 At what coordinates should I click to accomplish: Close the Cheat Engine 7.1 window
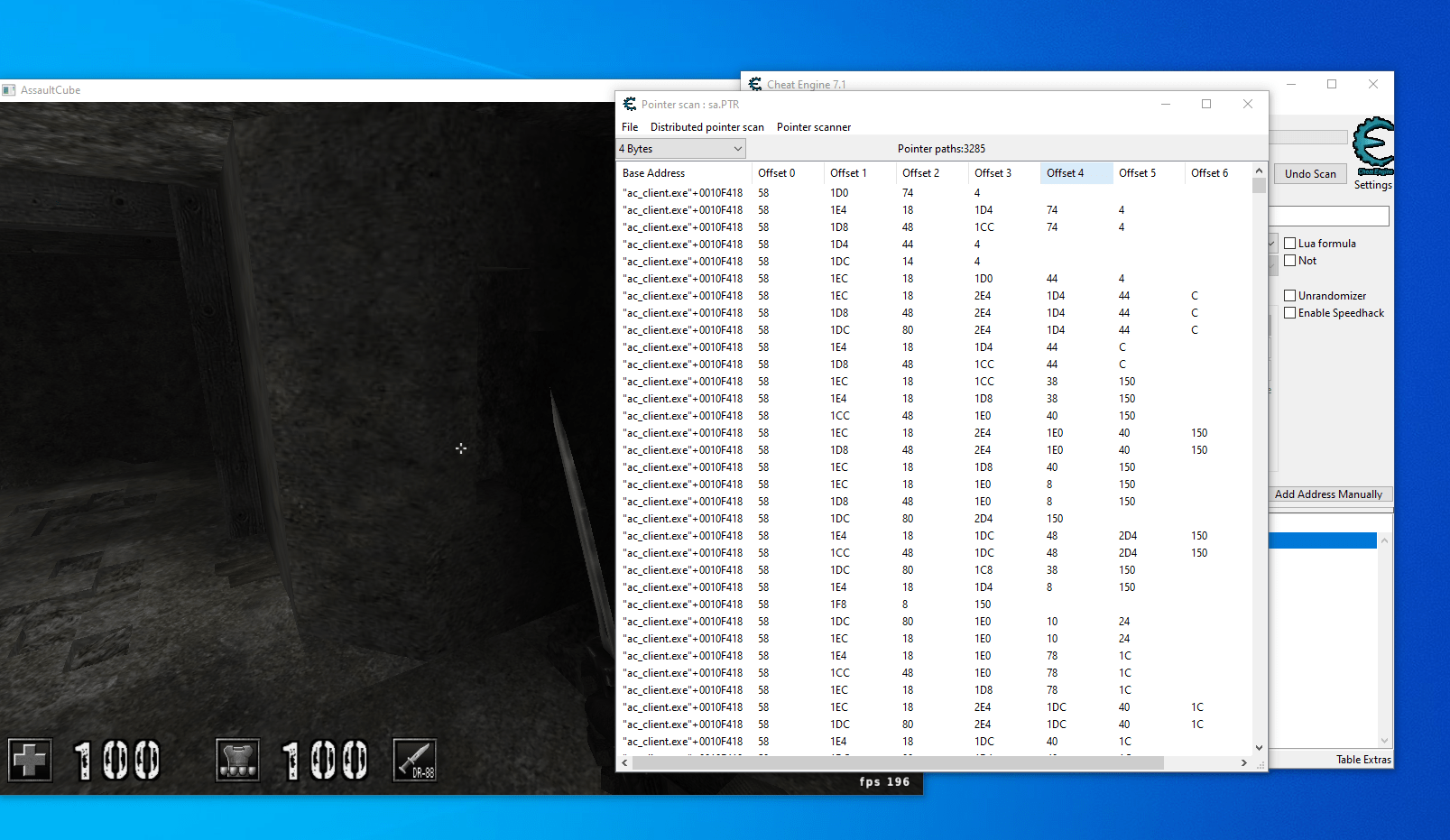(x=1373, y=84)
